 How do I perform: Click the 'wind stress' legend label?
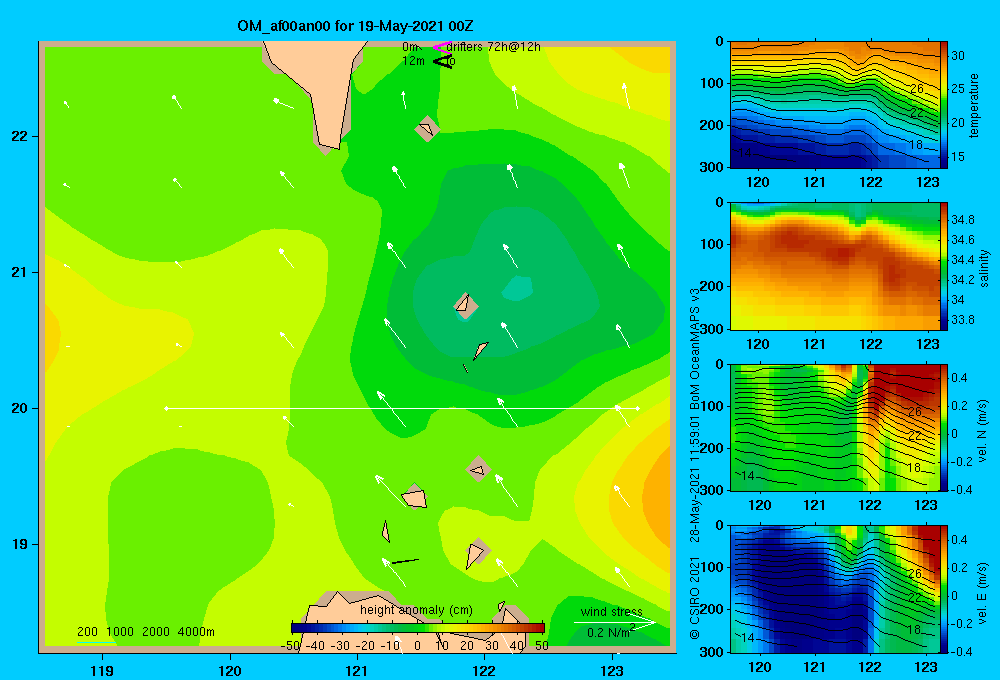tap(611, 612)
